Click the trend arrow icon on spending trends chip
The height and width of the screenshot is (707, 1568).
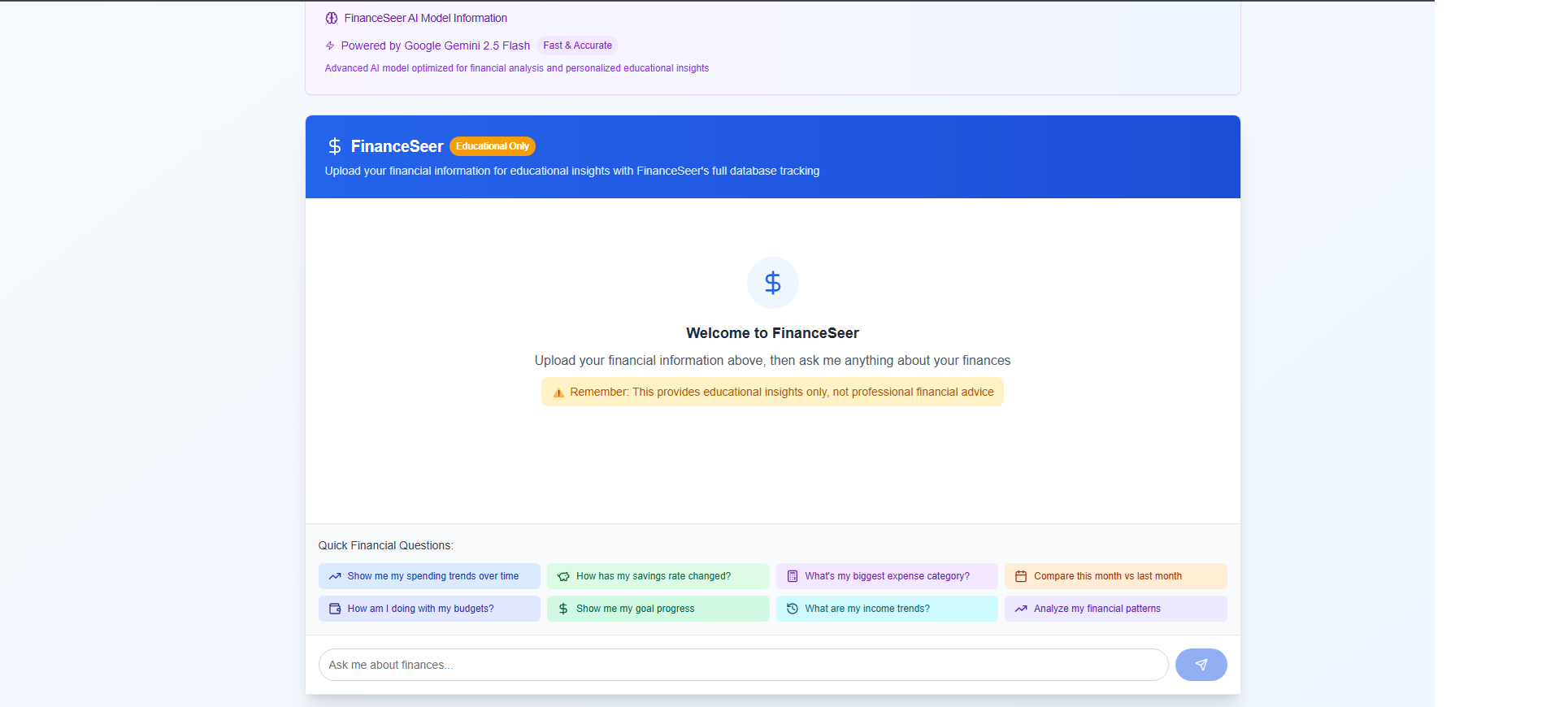pyautogui.click(x=335, y=576)
